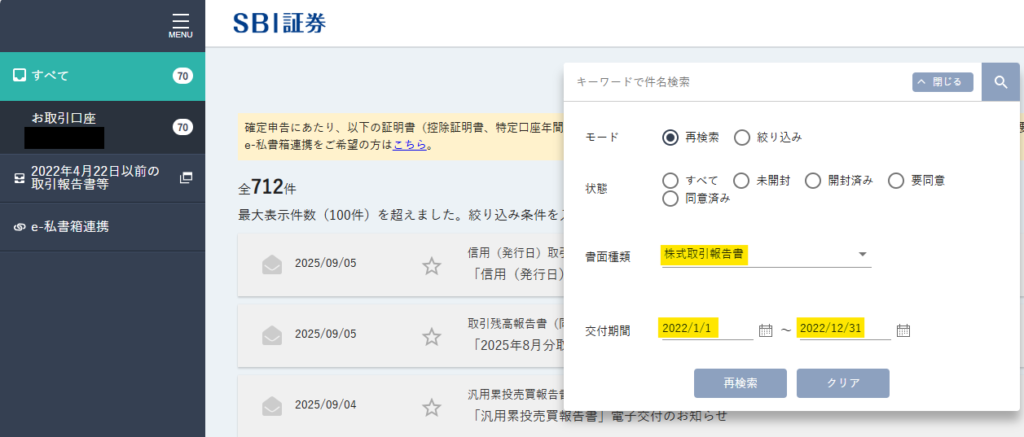Click the 70 badge next to お取引口座
This screenshot has width=1024, height=437.
pos(183,127)
